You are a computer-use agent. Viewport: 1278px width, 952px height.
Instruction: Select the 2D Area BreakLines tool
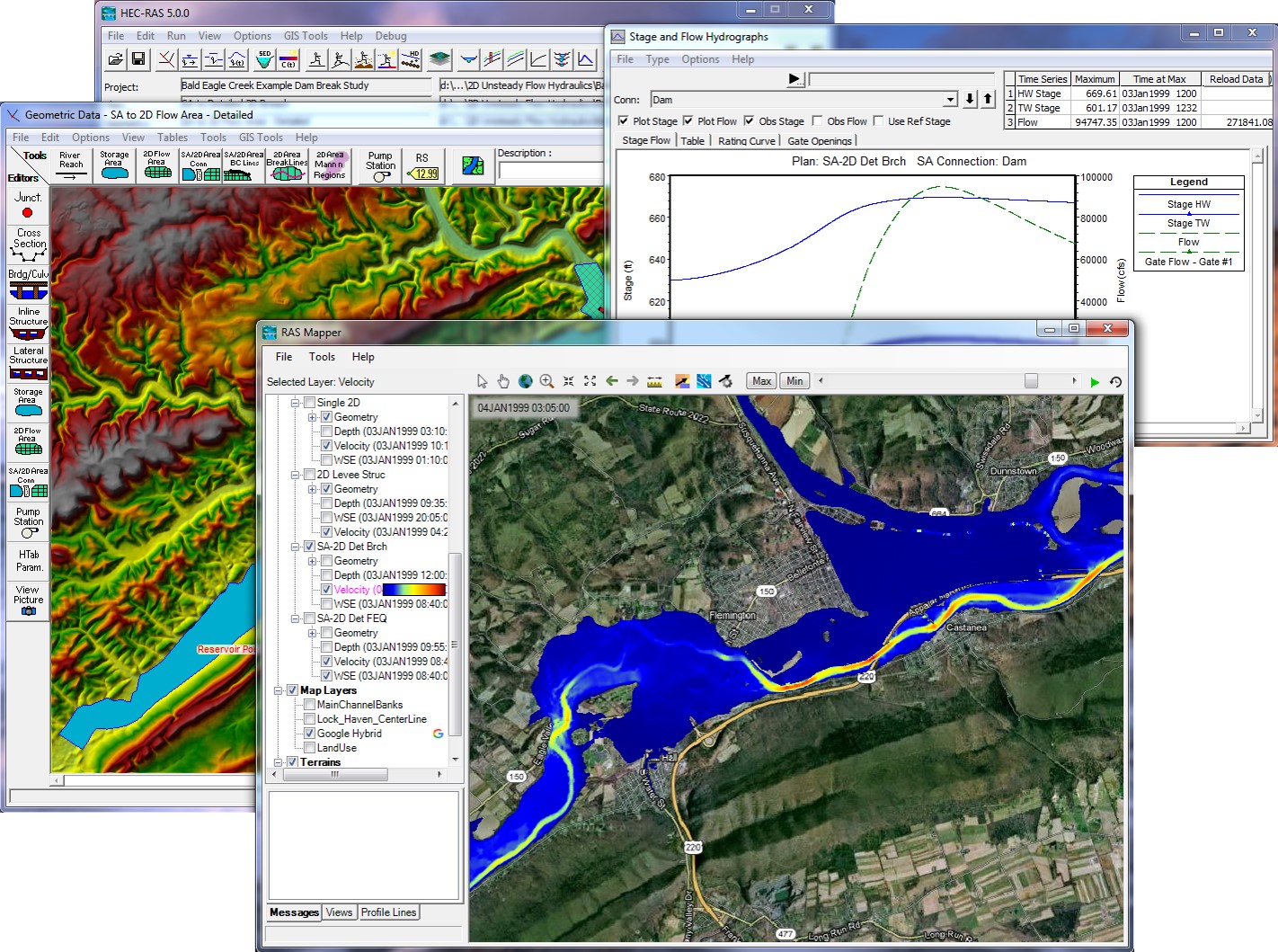(287, 165)
